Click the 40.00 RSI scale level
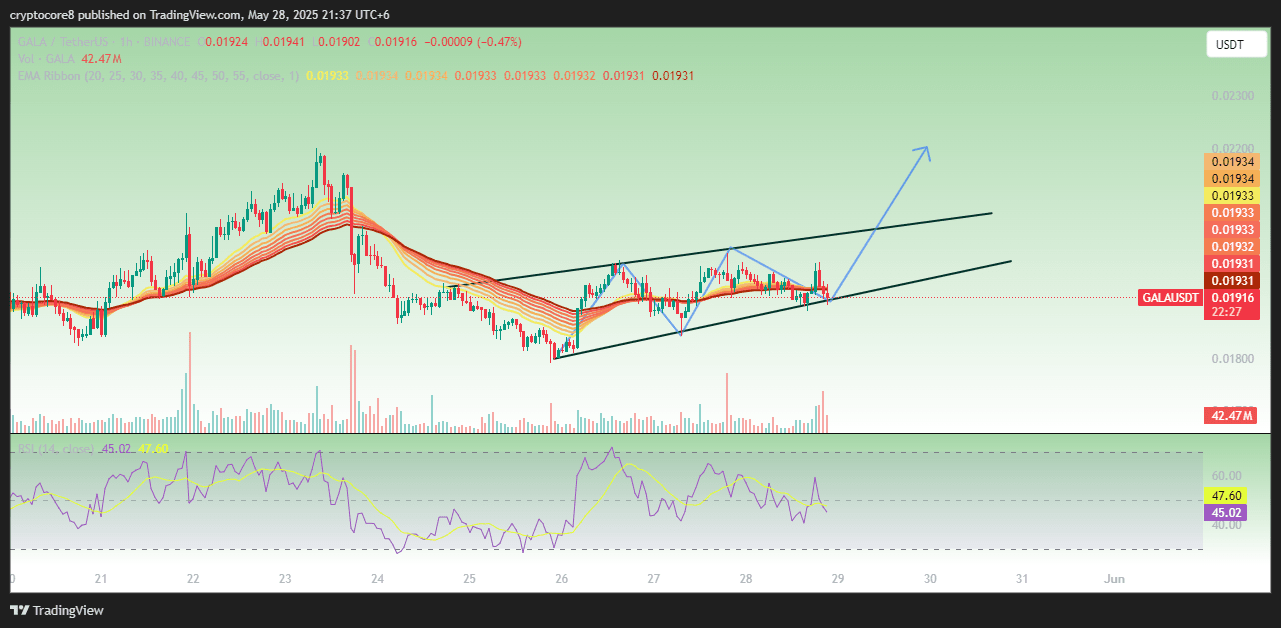 pos(1226,524)
